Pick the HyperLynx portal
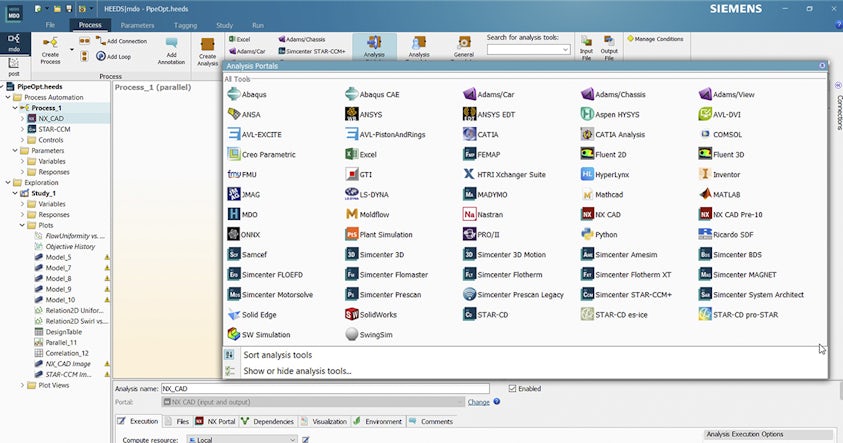This screenshot has width=843, height=443. pos(605,174)
